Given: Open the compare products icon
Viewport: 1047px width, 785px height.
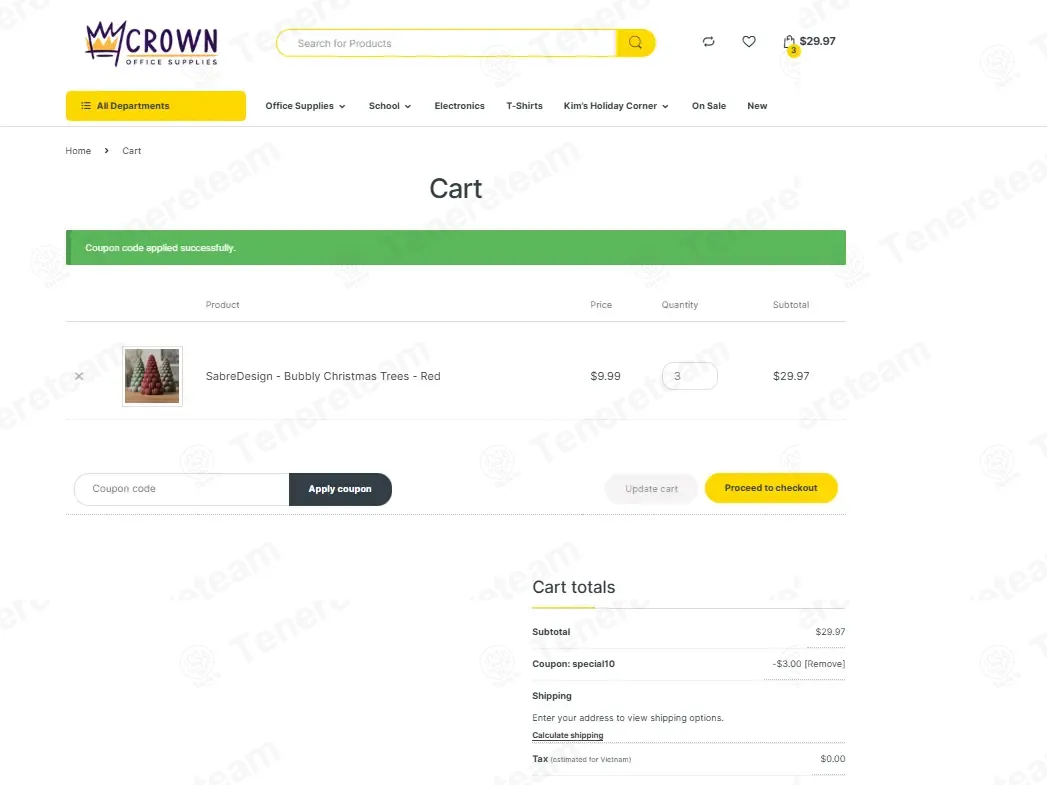Looking at the screenshot, I should point(708,41).
